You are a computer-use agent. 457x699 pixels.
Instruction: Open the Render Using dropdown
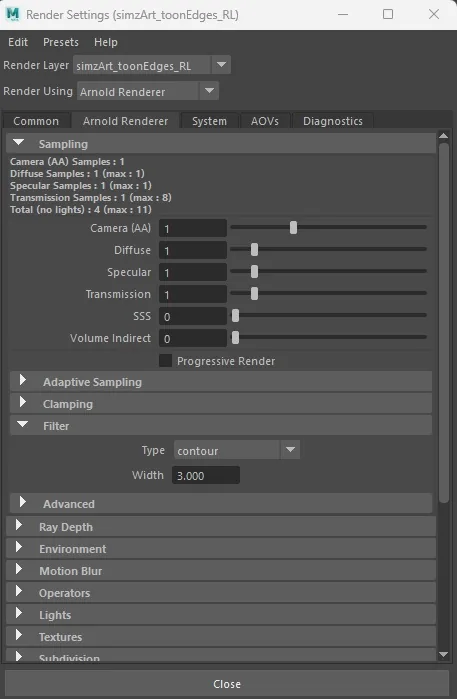(x=148, y=91)
